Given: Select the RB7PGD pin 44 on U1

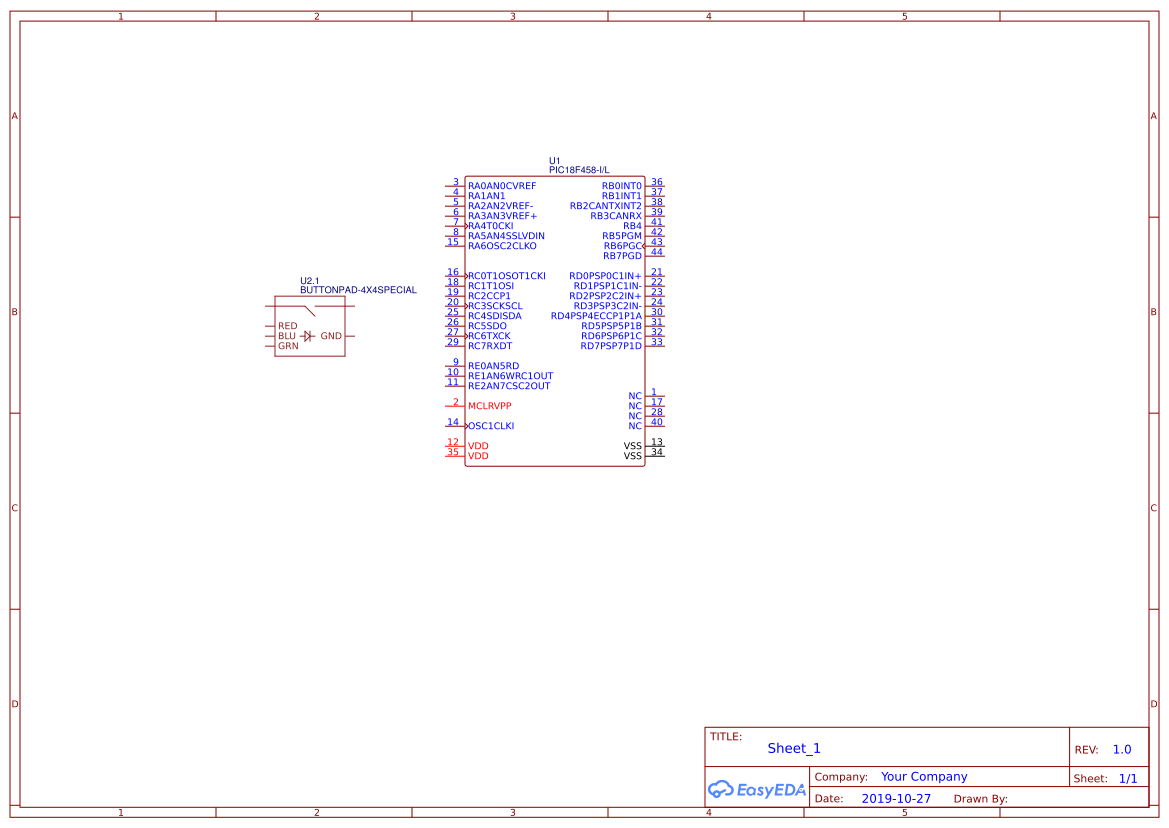Looking at the screenshot, I should tap(622, 256).
